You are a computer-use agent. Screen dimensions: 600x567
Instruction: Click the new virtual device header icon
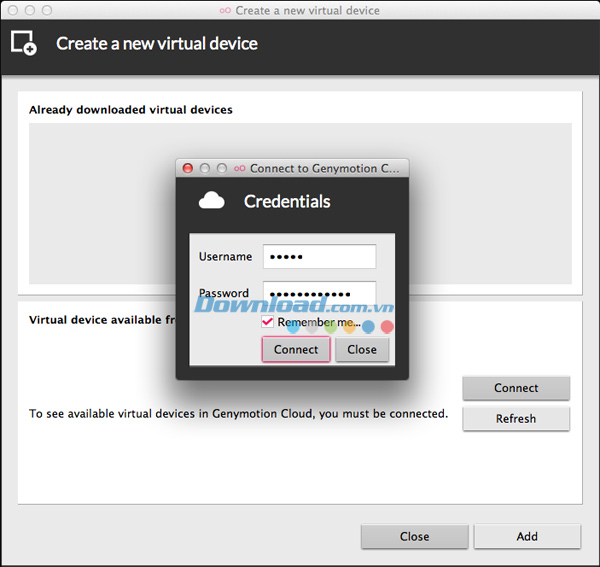(x=24, y=43)
